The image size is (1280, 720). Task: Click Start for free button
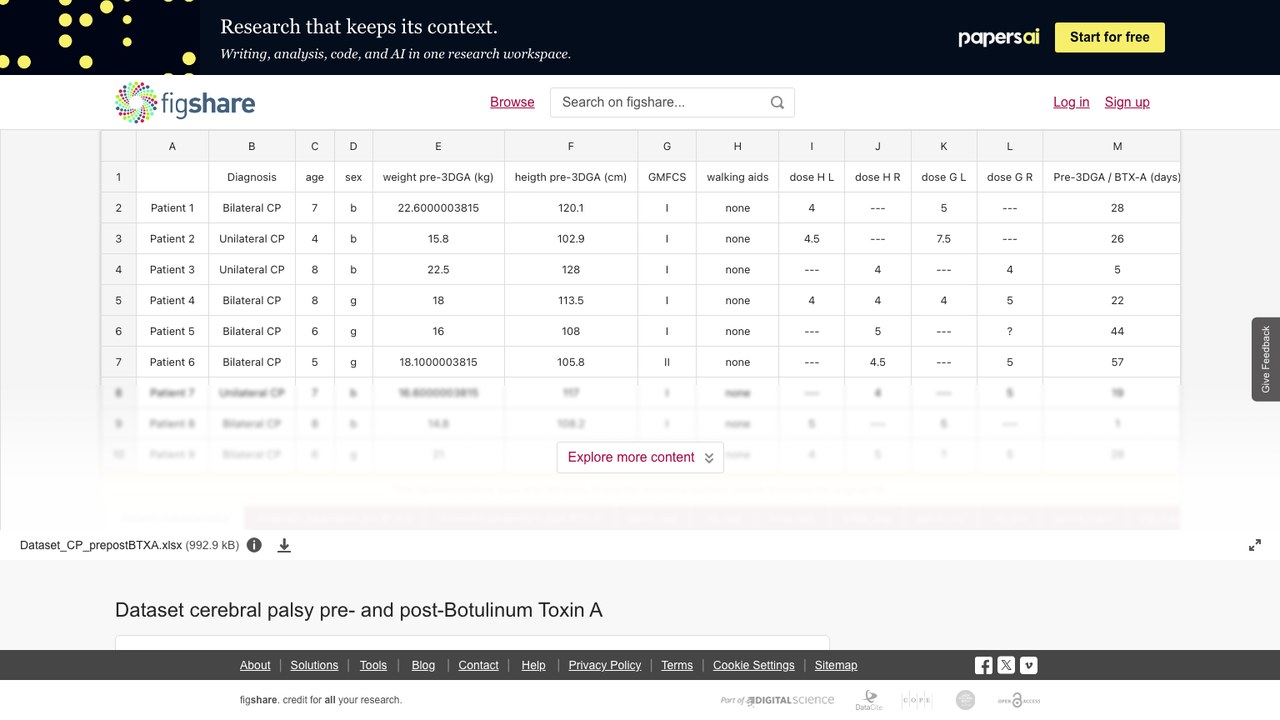point(1110,37)
